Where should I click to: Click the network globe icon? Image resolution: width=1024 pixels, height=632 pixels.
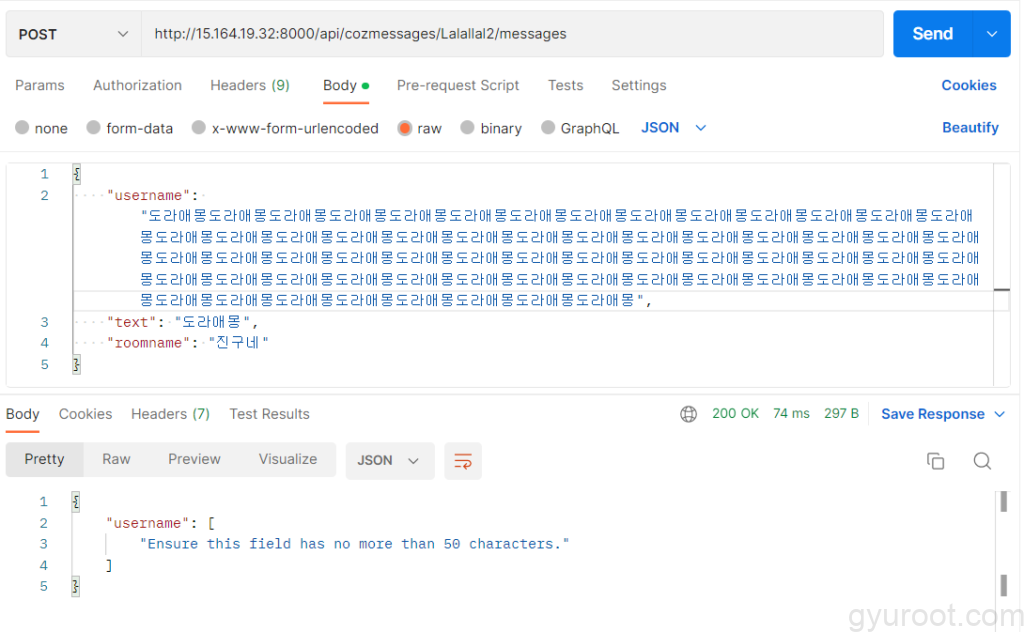tap(688, 414)
